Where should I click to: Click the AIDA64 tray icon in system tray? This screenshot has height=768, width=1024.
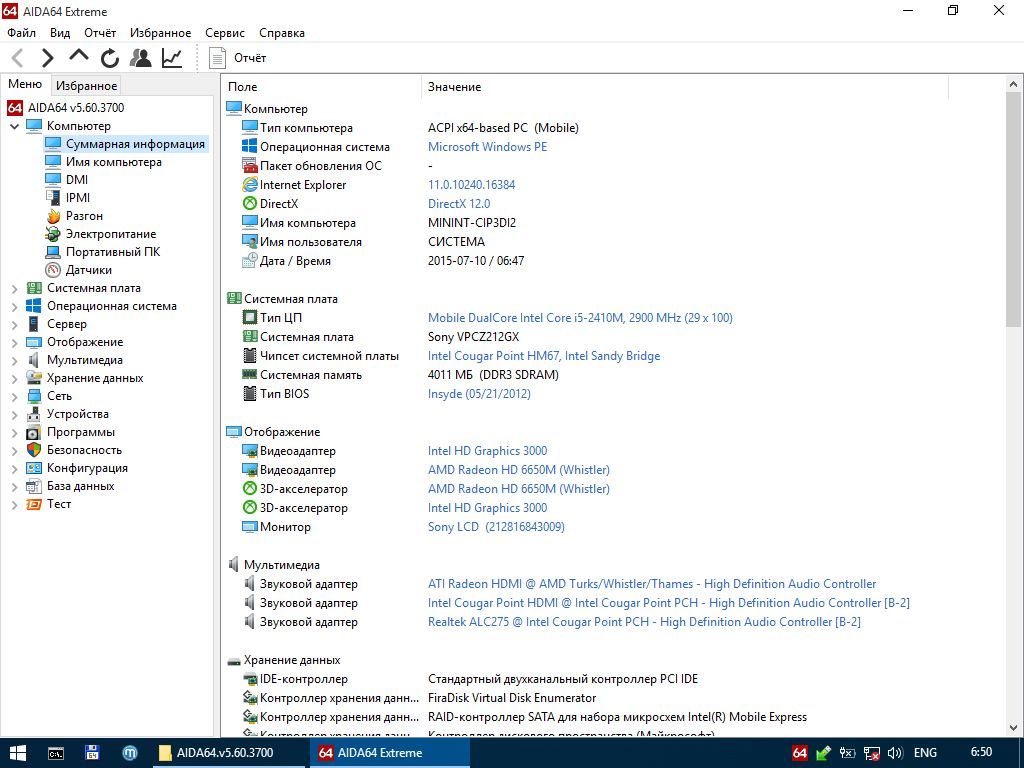(x=799, y=753)
